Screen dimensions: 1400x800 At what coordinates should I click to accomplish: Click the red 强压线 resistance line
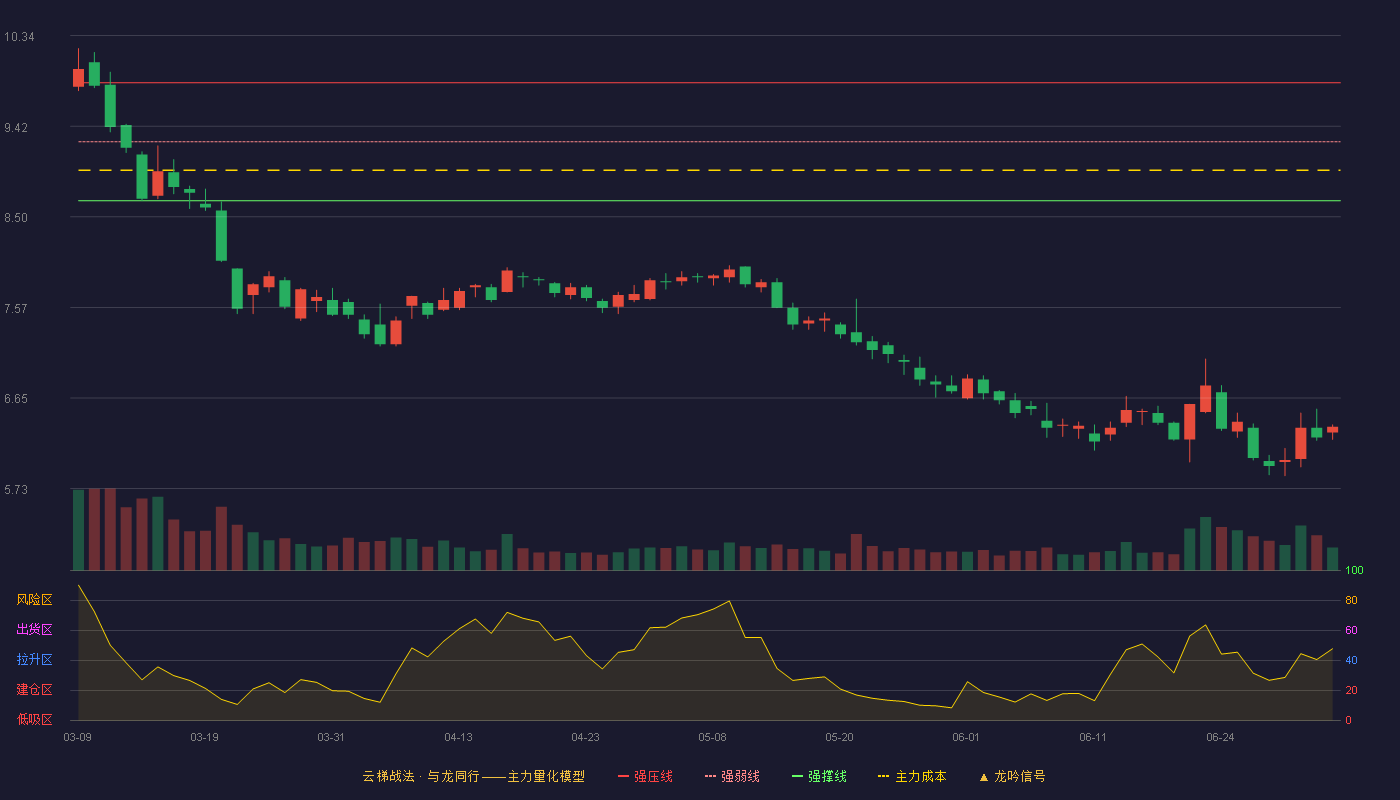tap(710, 83)
